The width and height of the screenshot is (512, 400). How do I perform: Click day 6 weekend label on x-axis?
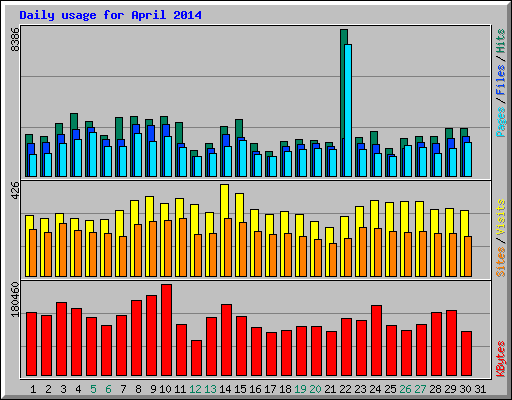[108, 389]
